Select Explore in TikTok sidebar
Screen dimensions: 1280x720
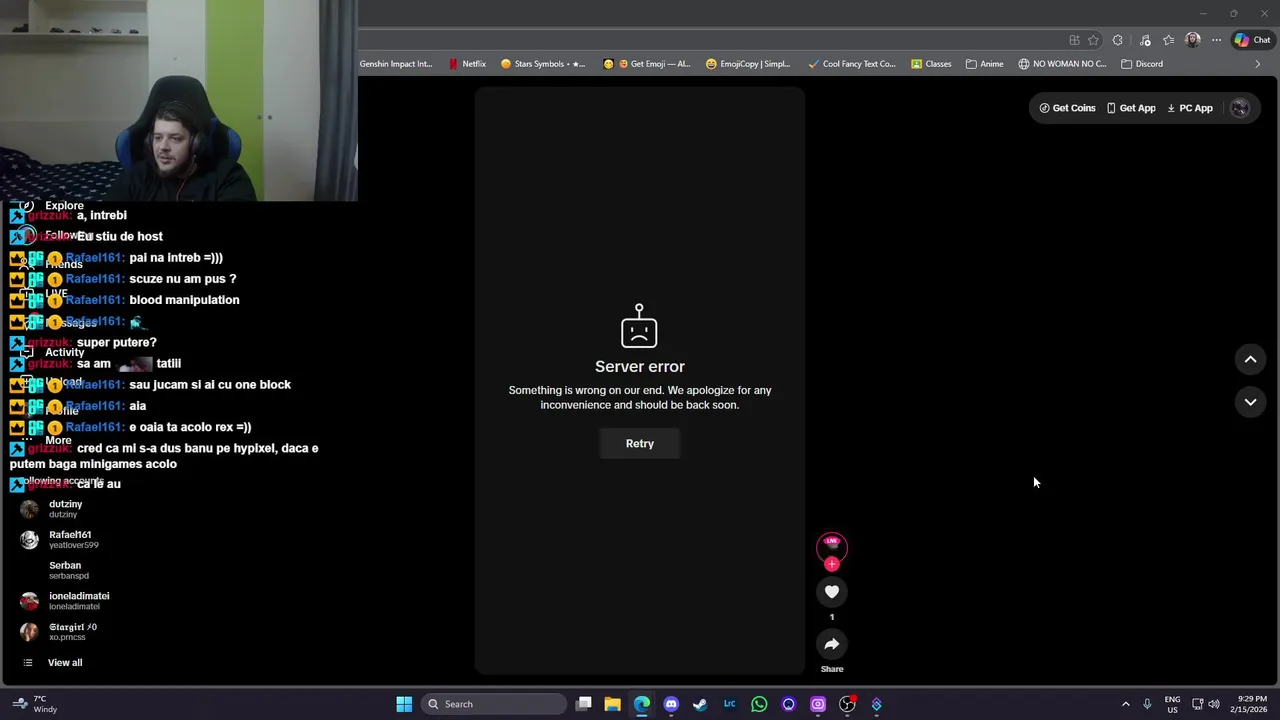(64, 206)
